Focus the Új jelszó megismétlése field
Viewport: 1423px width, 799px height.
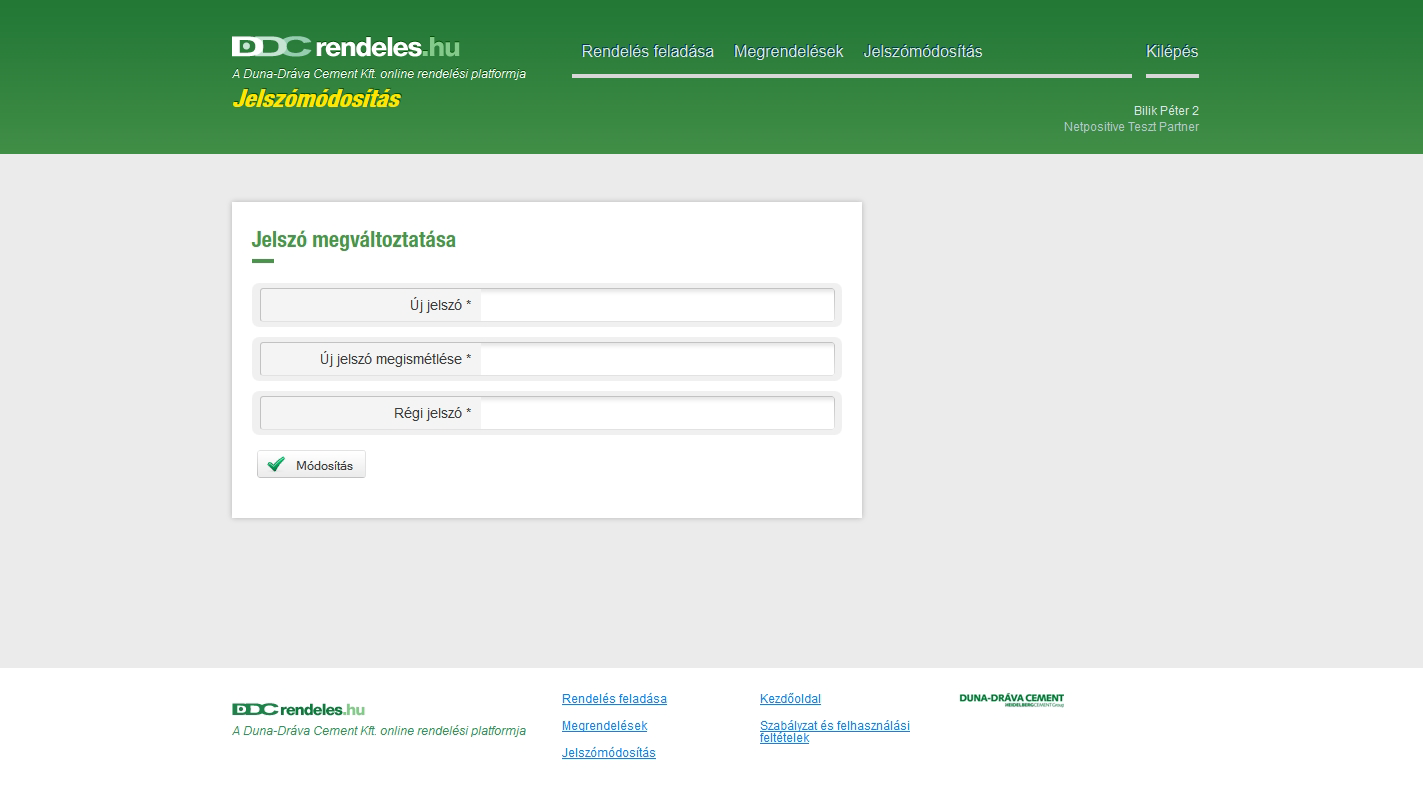tap(657, 359)
